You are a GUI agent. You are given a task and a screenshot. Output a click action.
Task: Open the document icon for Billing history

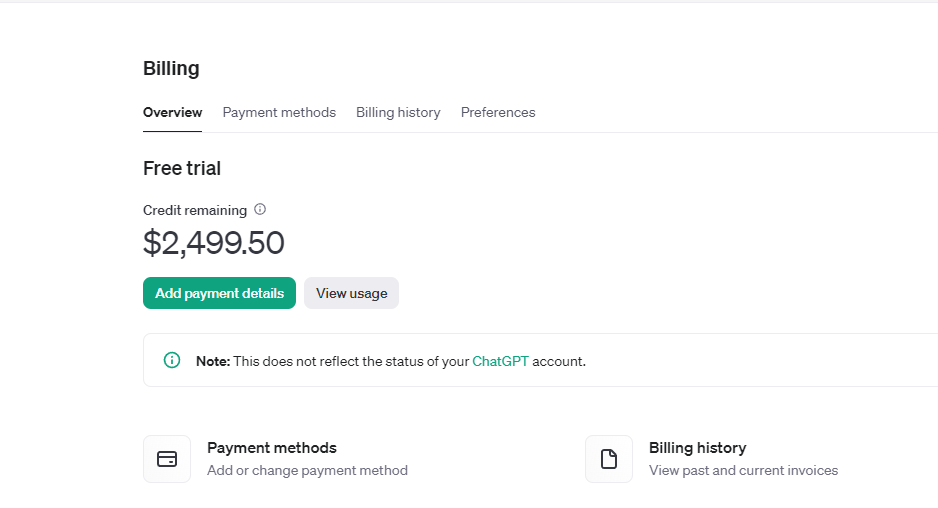pos(609,459)
